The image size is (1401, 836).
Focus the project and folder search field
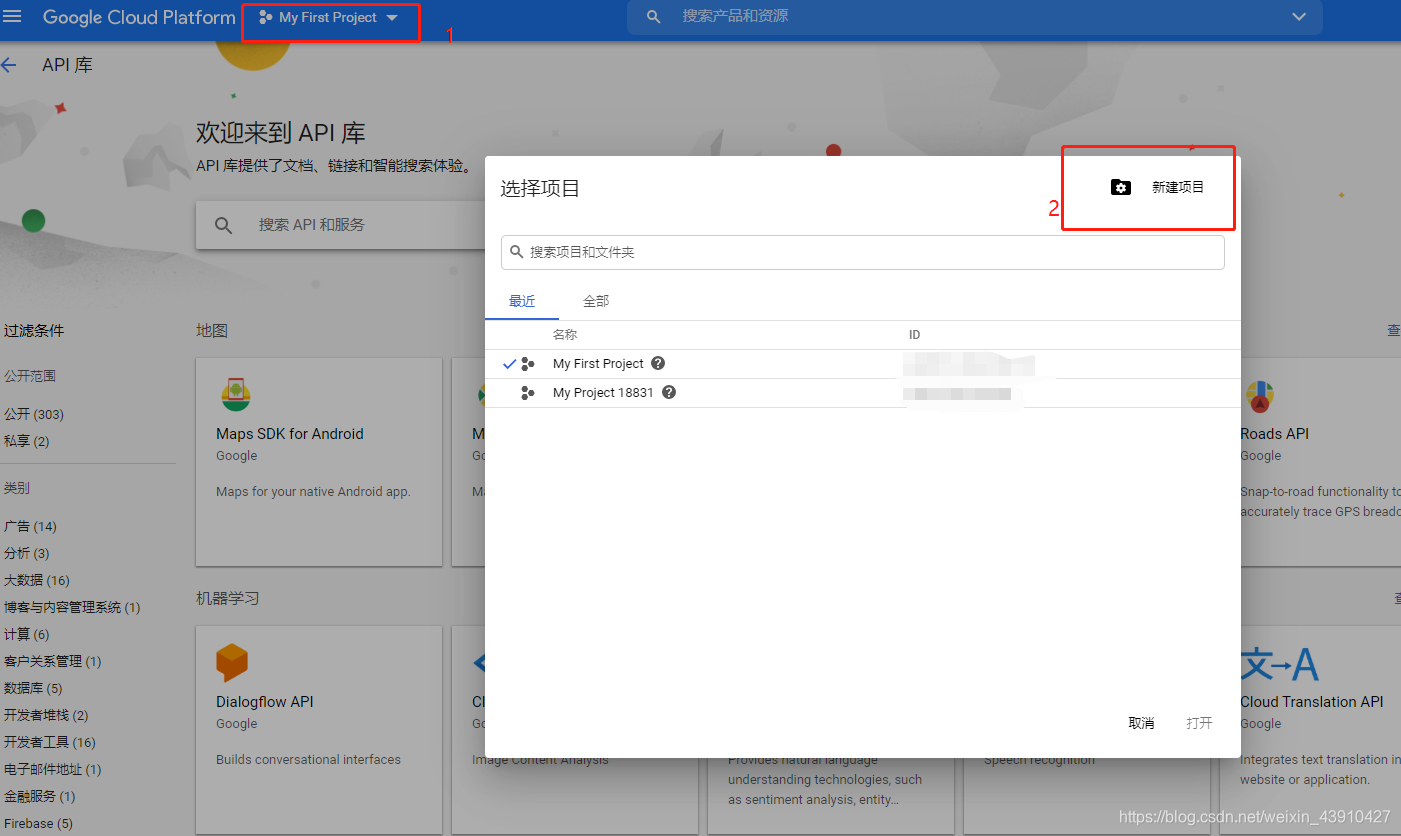pyautogui.click(x=863, y=252)
